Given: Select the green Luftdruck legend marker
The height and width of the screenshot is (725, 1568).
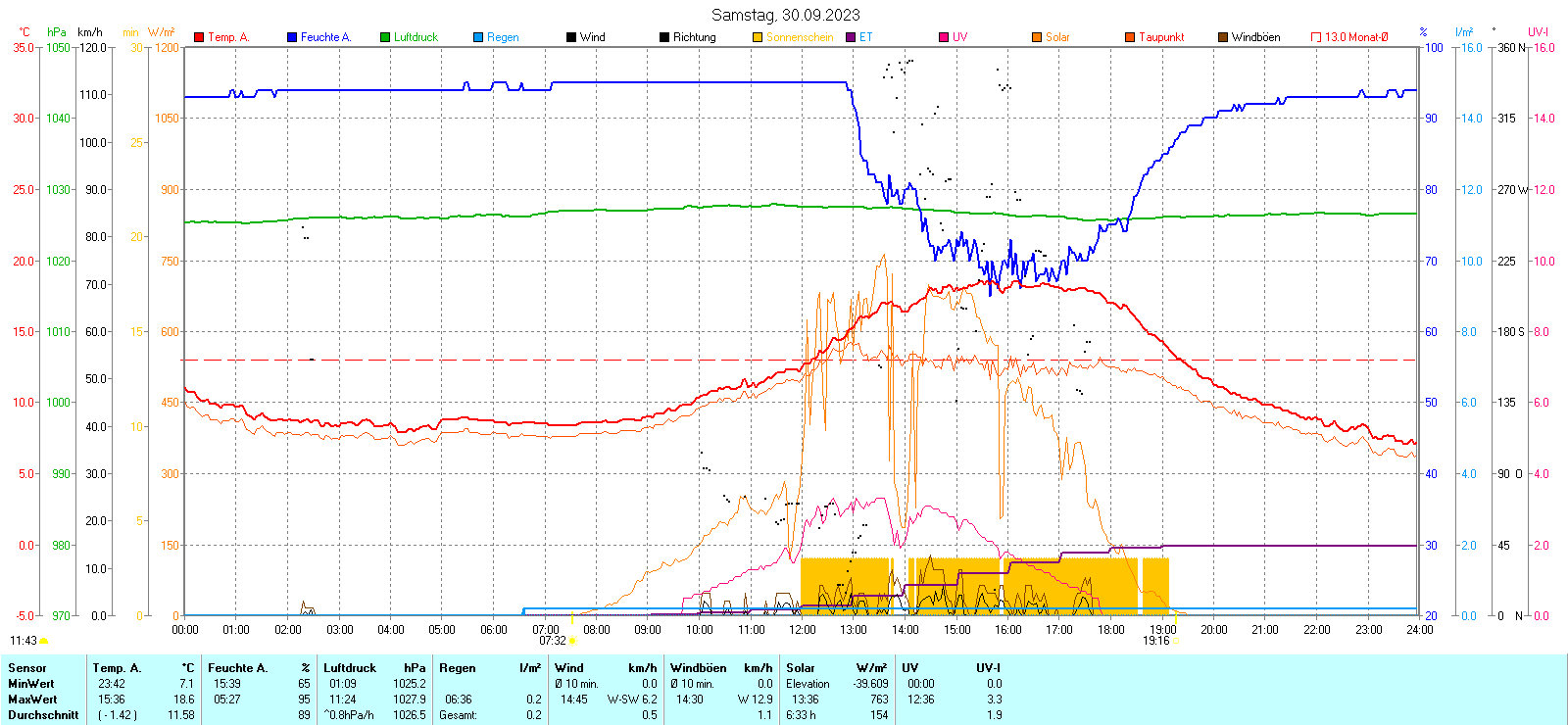Looking at the screenshot, I should tap(385, 37).
